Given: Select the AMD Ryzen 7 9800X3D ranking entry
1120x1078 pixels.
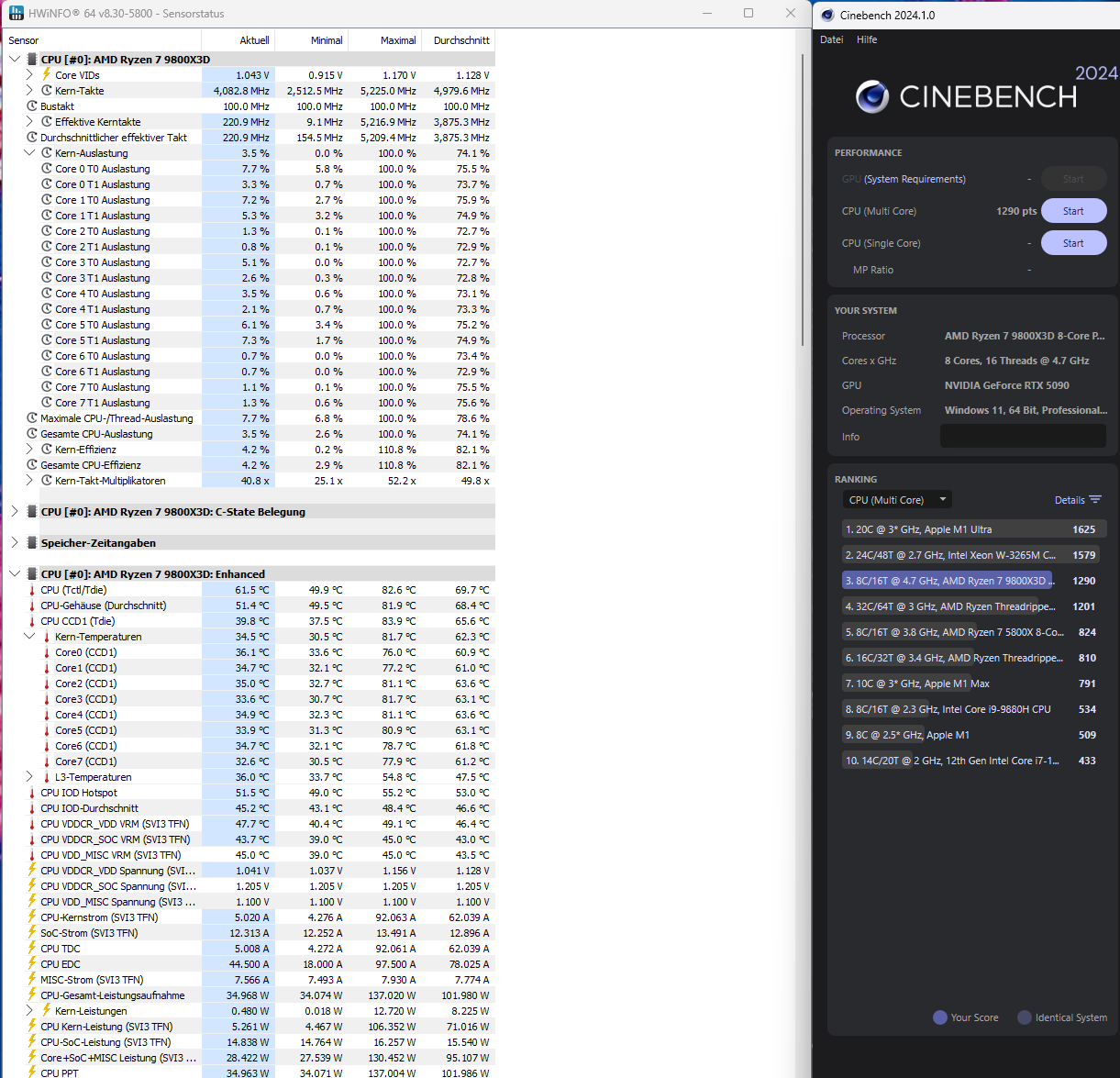Looking at the screenshot, I should pos(974,581).
